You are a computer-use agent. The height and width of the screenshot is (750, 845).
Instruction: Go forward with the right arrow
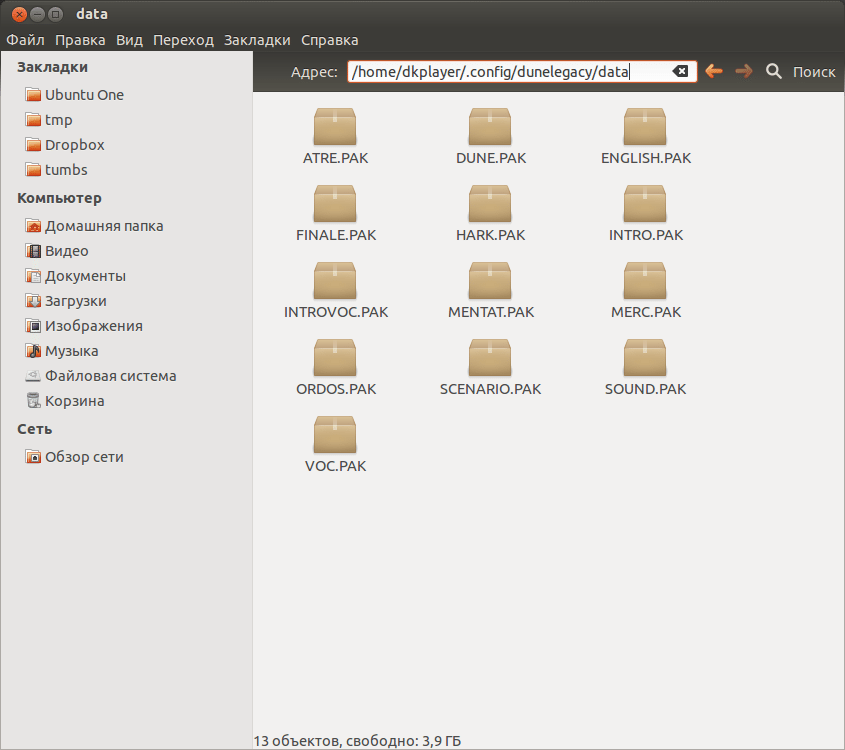coord(744,71)
